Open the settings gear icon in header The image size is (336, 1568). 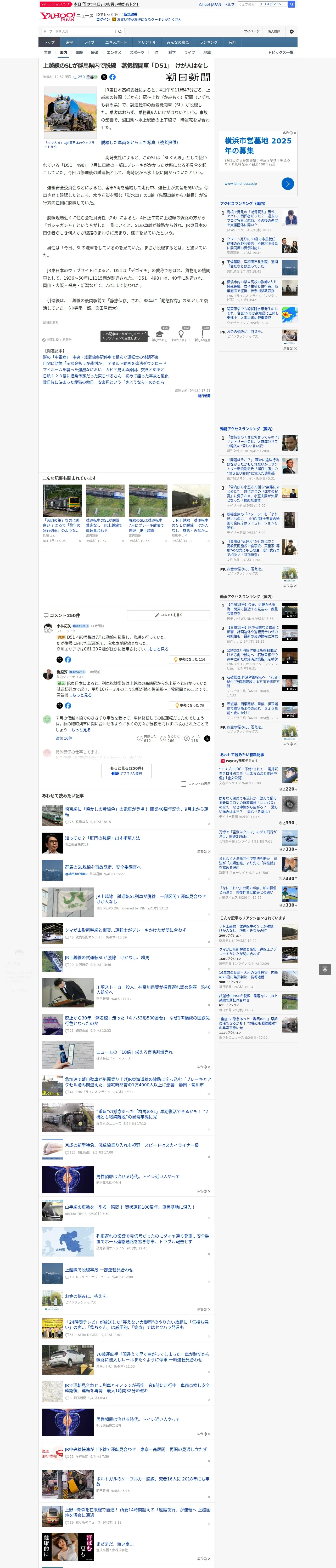tap(292, 32)
